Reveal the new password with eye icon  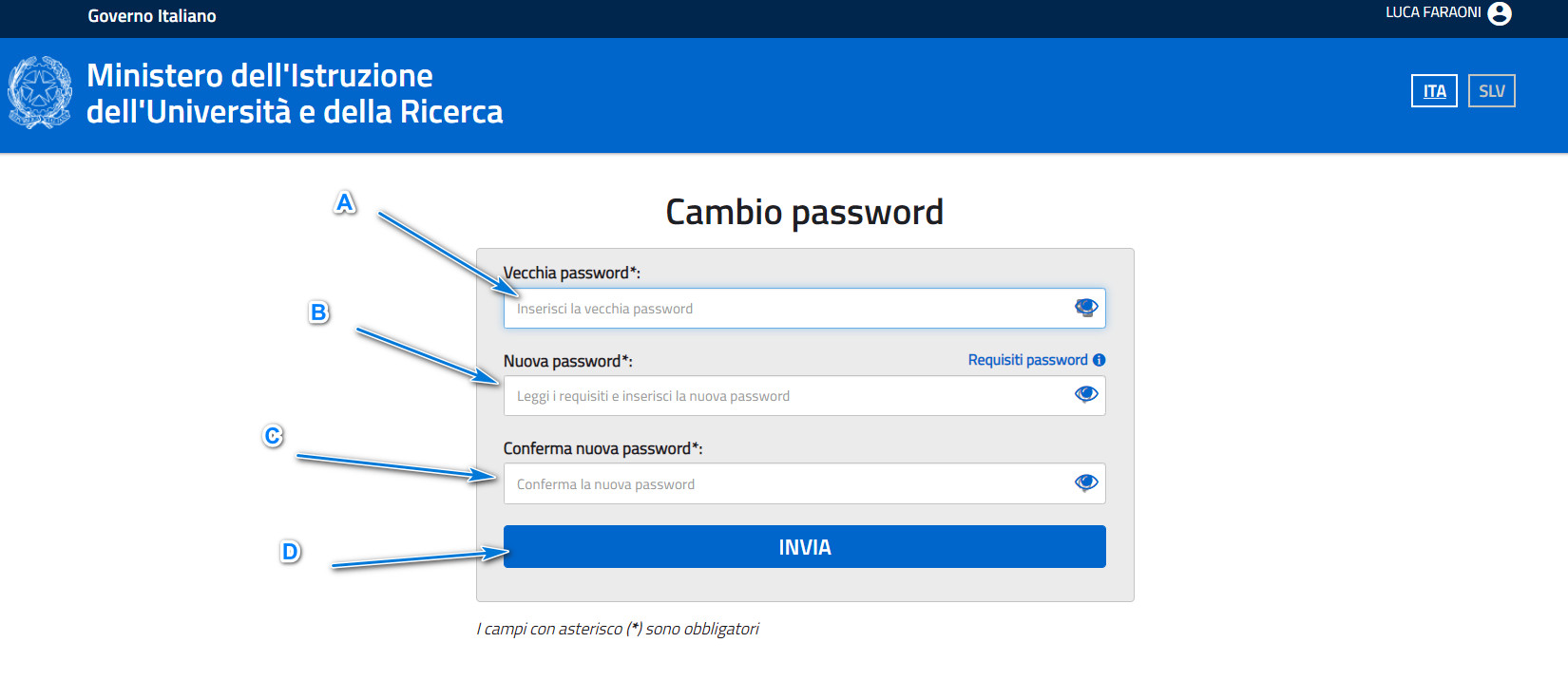(1086, 394)
